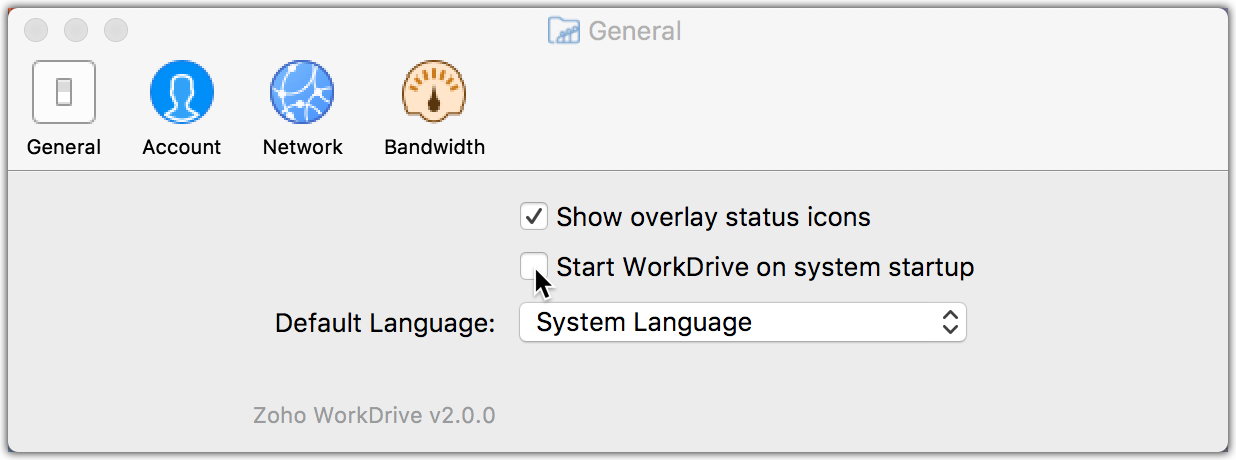Click the "Show overlay status icons" label text
Viewport: 1236px width, 460px height.
coord(713,217)
